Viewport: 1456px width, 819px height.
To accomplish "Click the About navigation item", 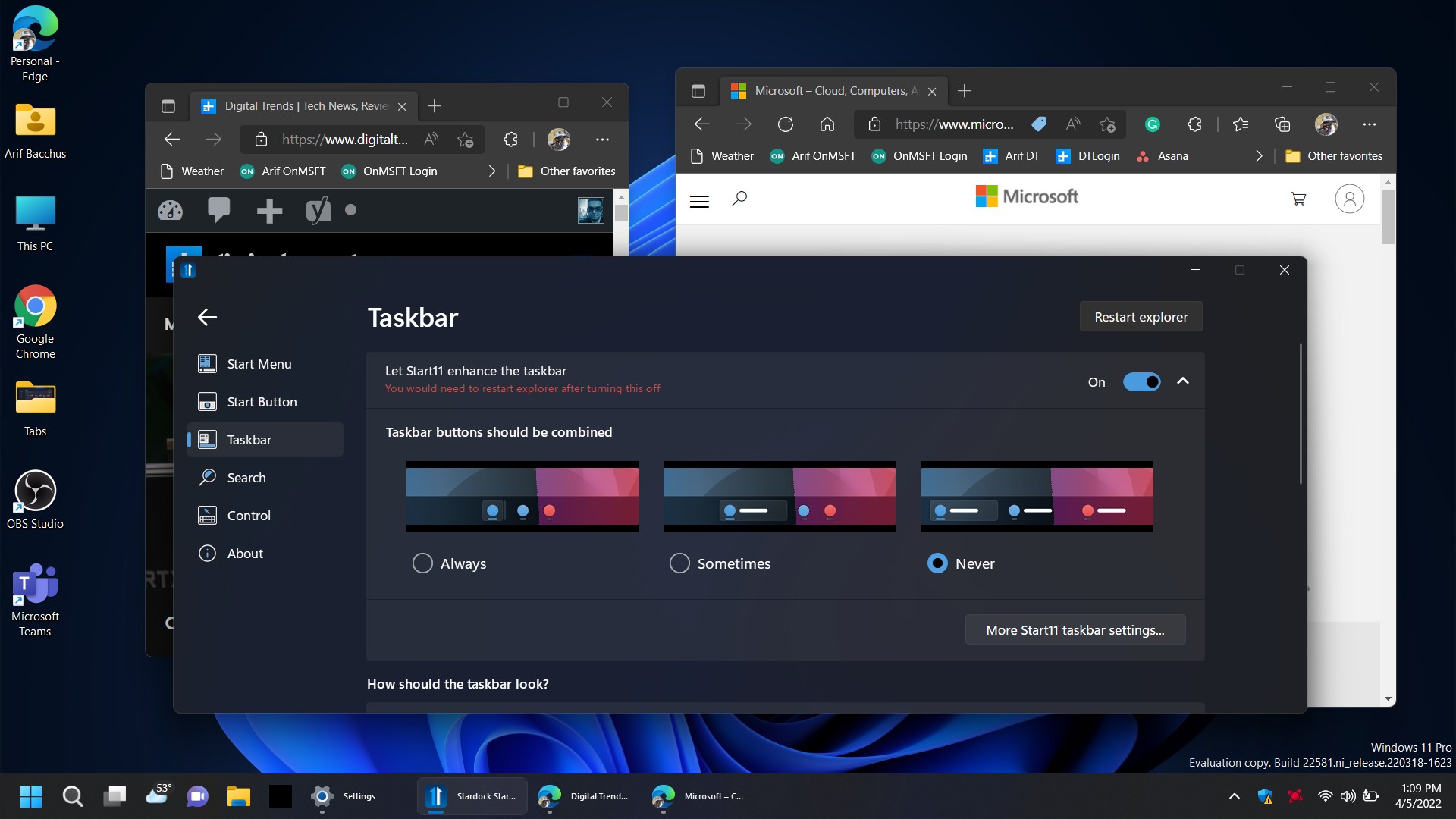I will coord(244,552).
